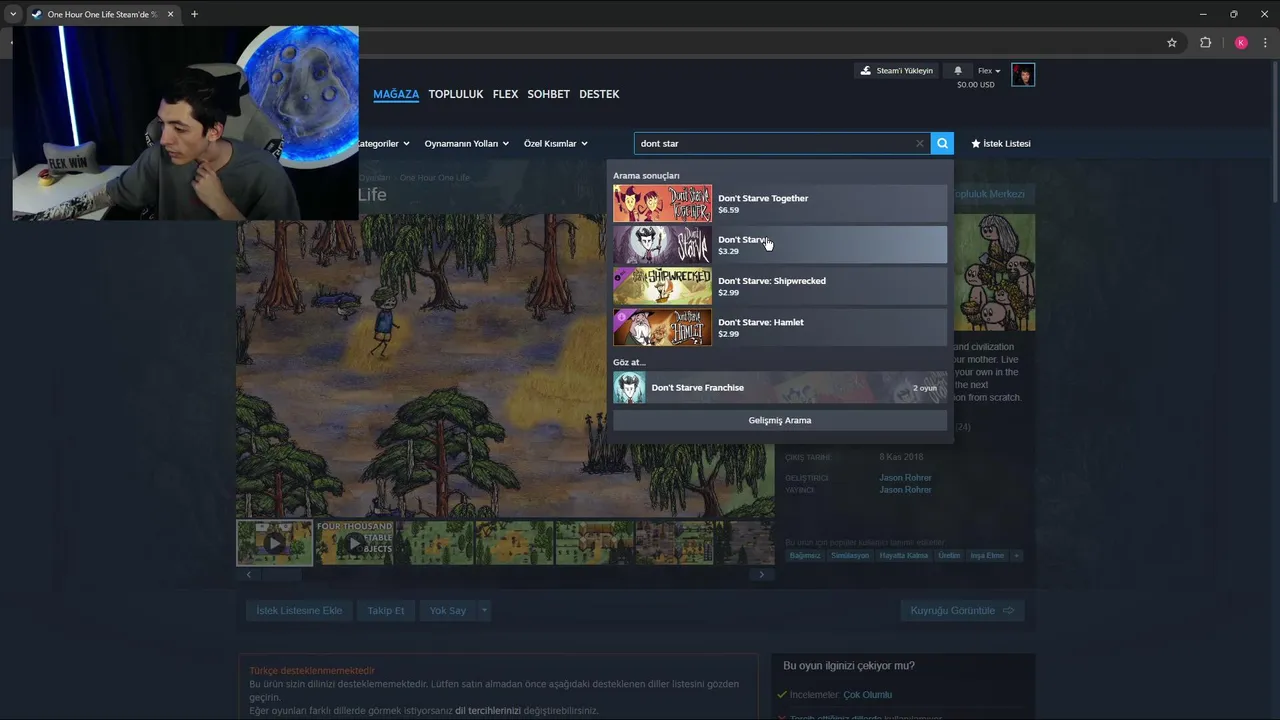Click the Üretim tag
The height and width of the screenshot is (720, 1280).
[x=949, y=555]
